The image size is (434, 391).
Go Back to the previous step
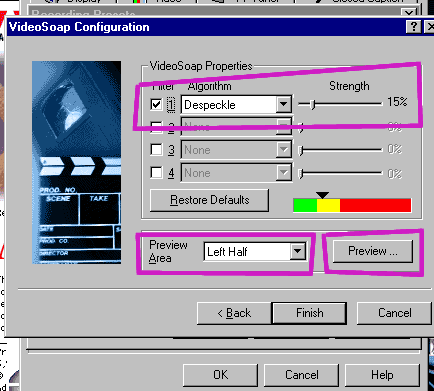234,313
